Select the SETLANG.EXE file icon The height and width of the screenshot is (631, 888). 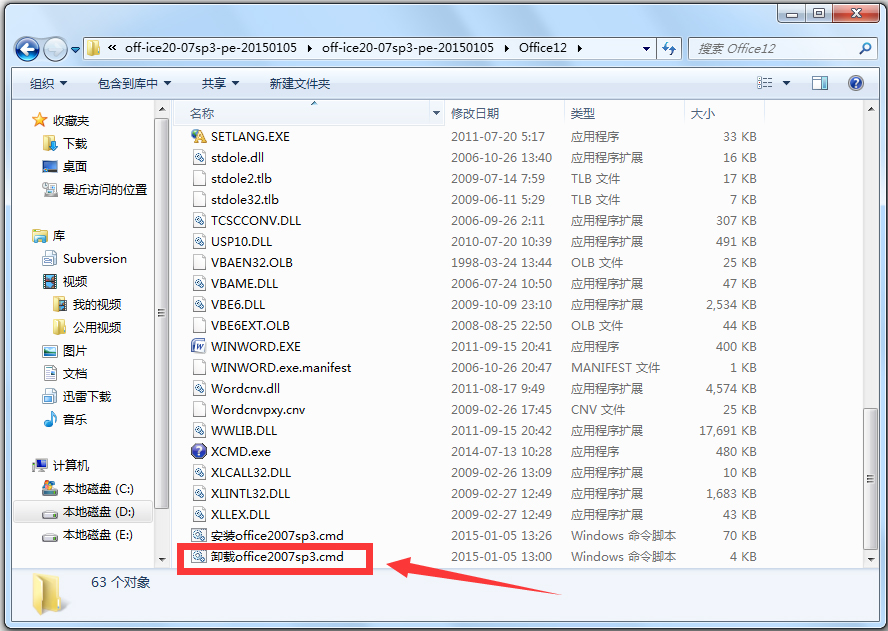[x=199, y=137]
